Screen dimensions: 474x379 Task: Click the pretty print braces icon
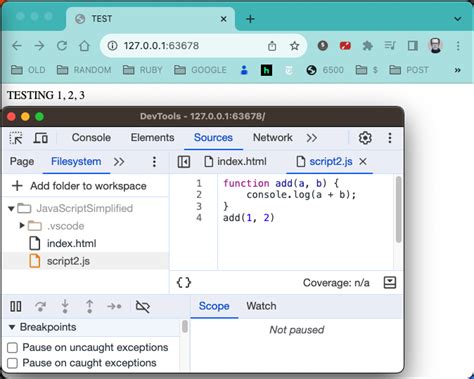pyautogui.click(x=184, y=283)
